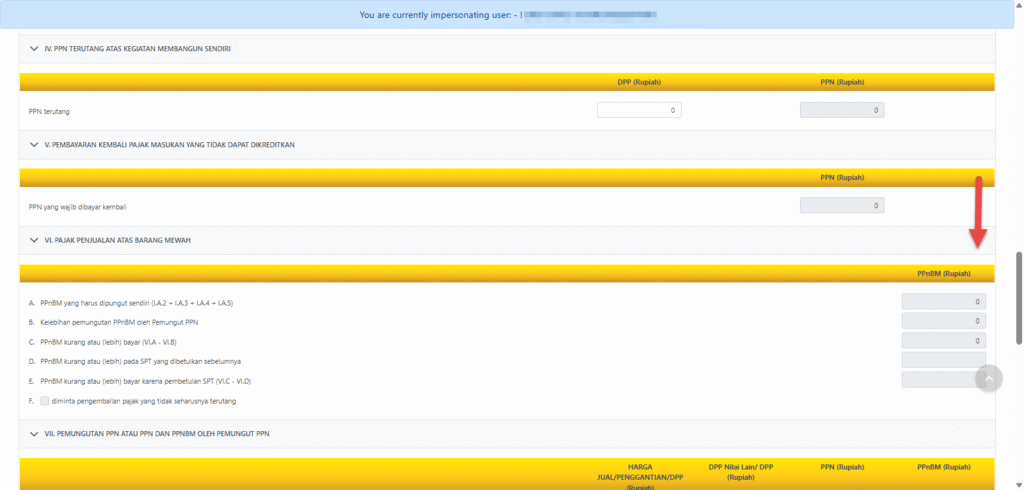Select row C PPnBM kurang bayar field
This screenshot has height=490, width=1024.
[943, 341]
